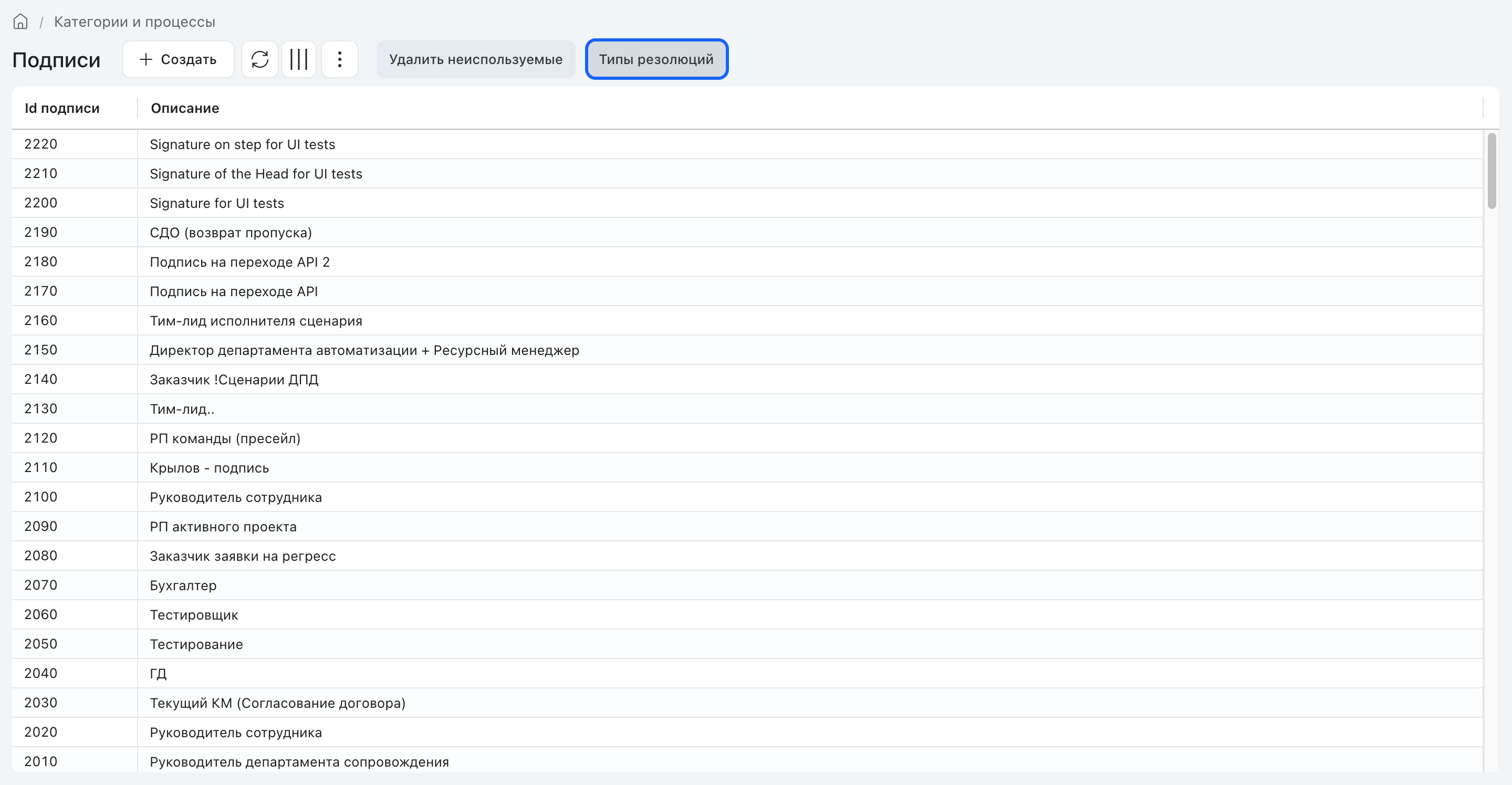
Task: Open the three-dot more options menu
Action: [x=340, y=59]
